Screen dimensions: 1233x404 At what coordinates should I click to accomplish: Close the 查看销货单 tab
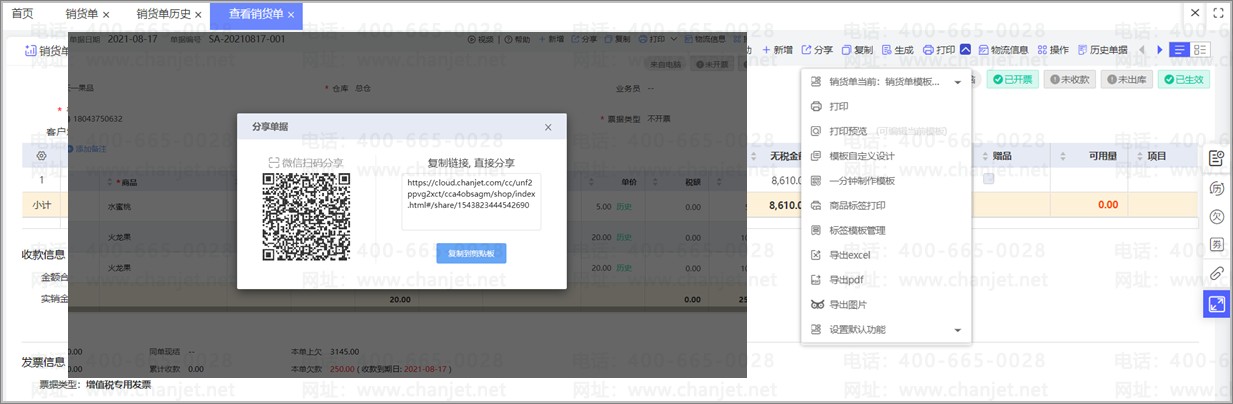coord(291,15)
